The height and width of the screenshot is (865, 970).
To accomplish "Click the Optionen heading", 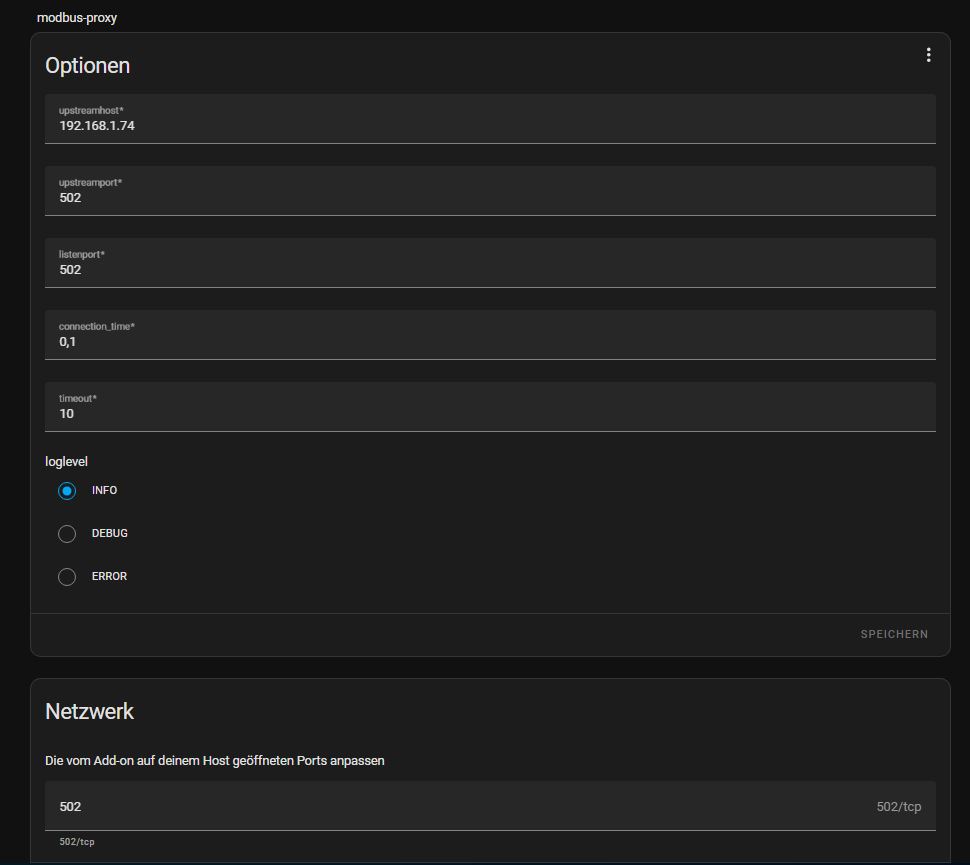I will click(88, 66).
